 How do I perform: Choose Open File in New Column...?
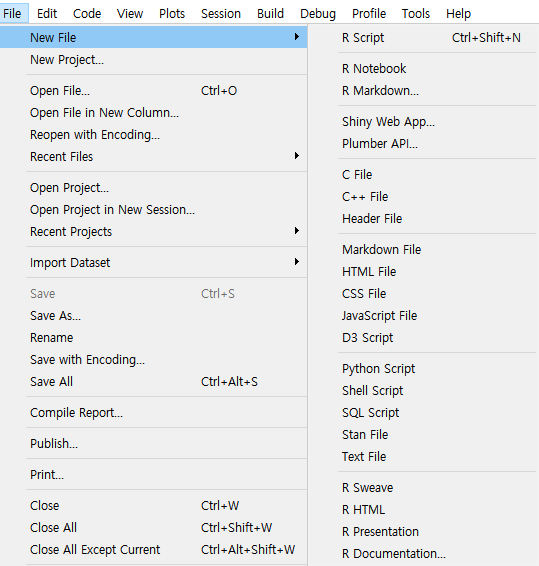[x=153, y=113]
